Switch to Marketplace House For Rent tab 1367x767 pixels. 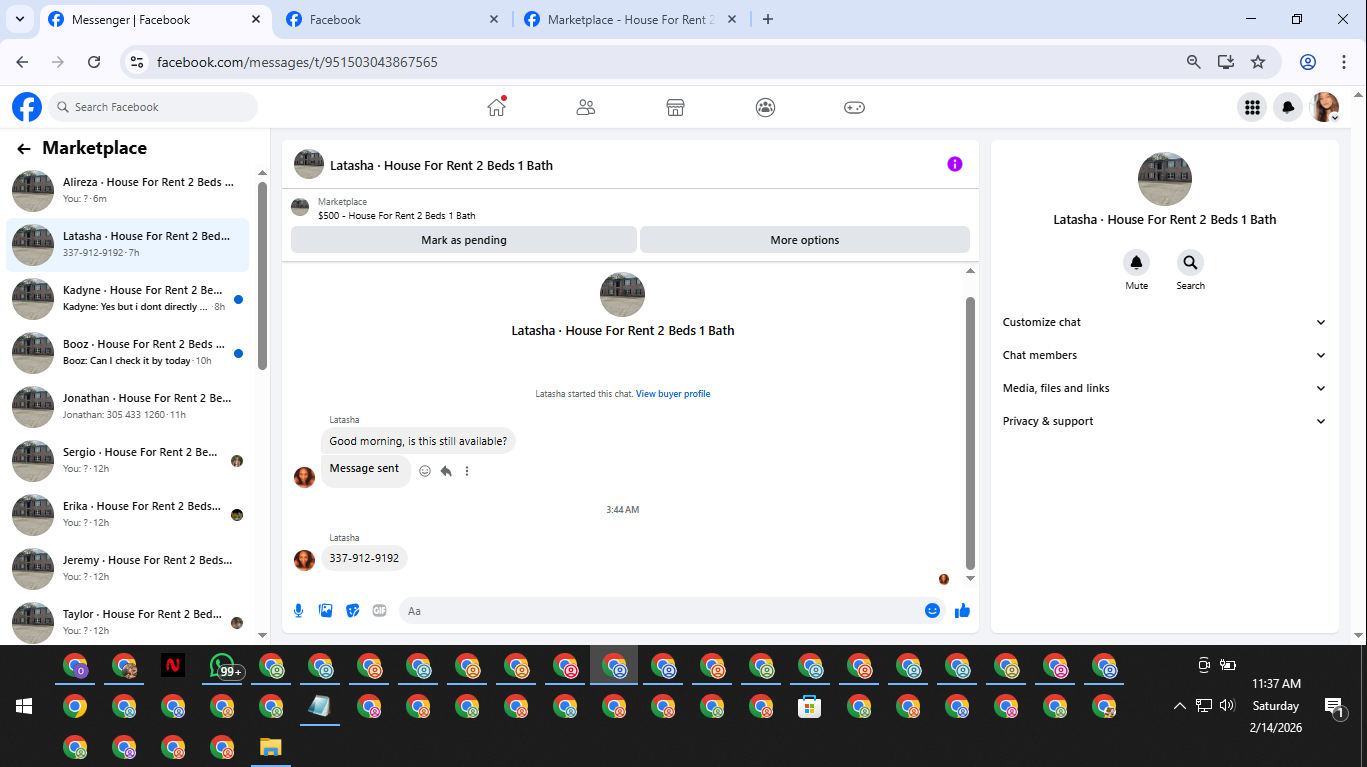click(x=631, y=20)
